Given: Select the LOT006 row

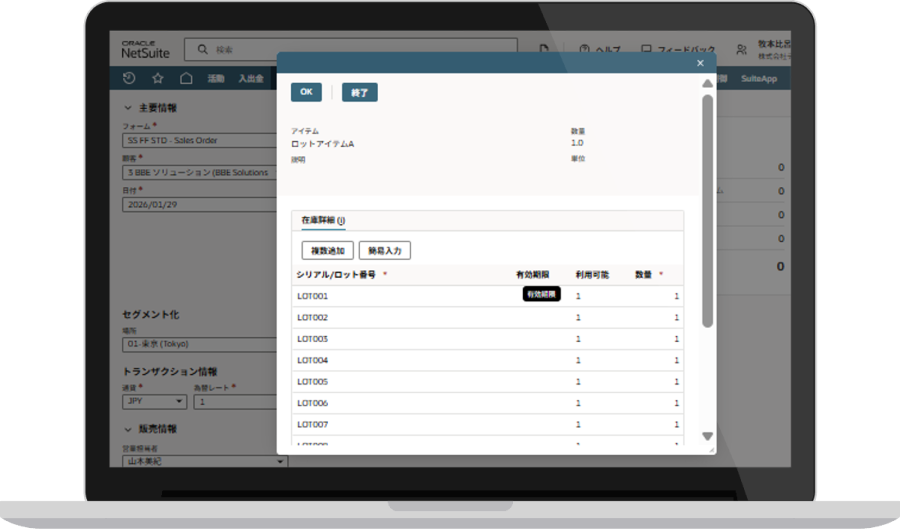Looking at the screenshot, I should [x=487, y=403].
